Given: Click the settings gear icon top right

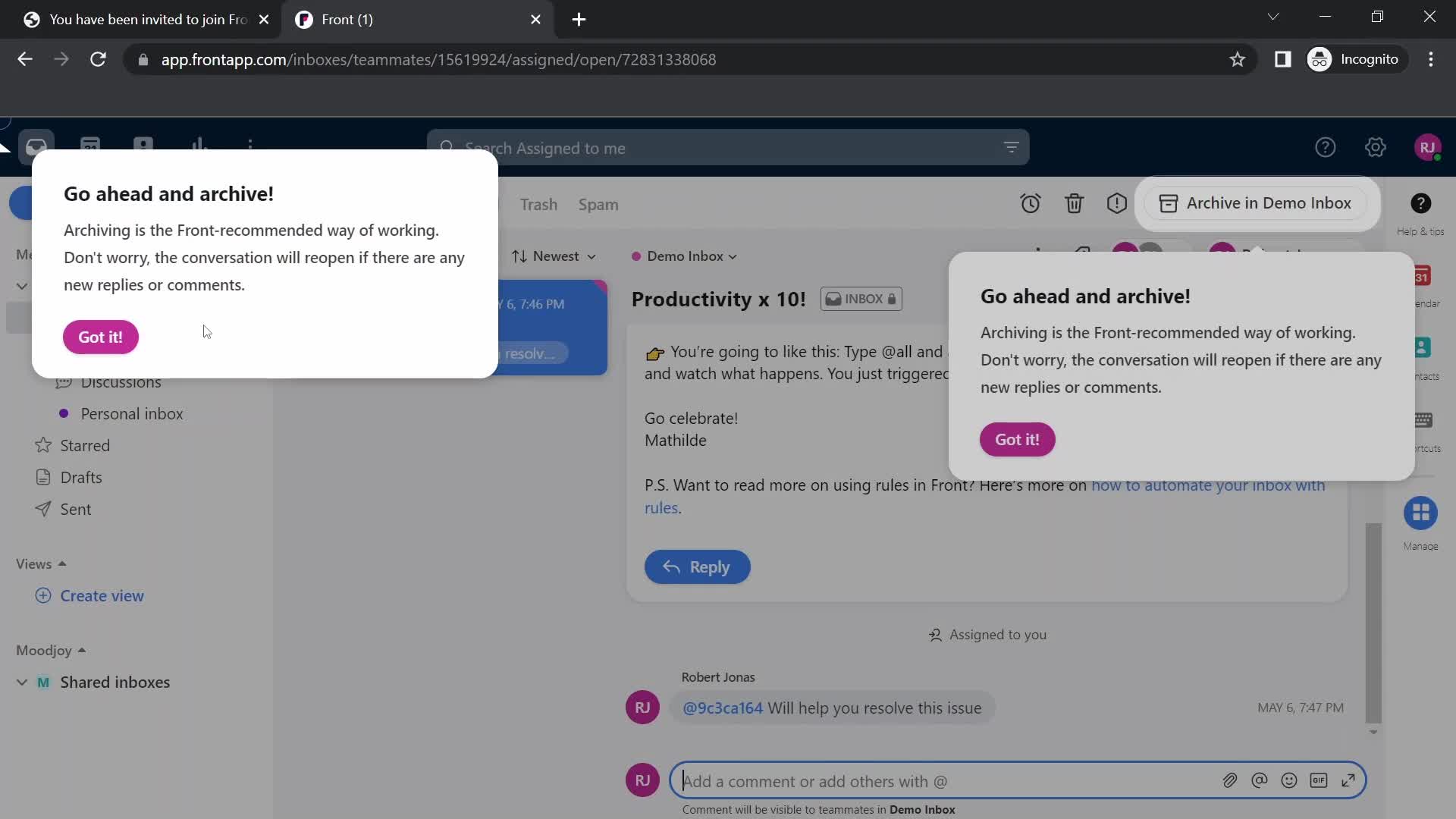Looking at the screenshot, I should point(1374,147).
